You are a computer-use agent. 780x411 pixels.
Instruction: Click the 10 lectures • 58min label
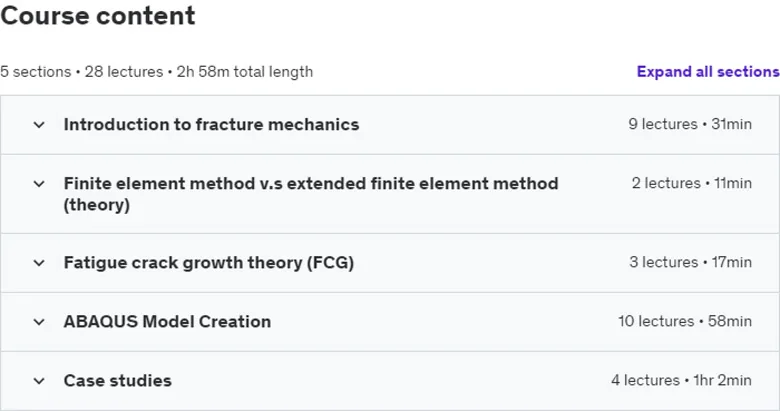click(685, 321)
